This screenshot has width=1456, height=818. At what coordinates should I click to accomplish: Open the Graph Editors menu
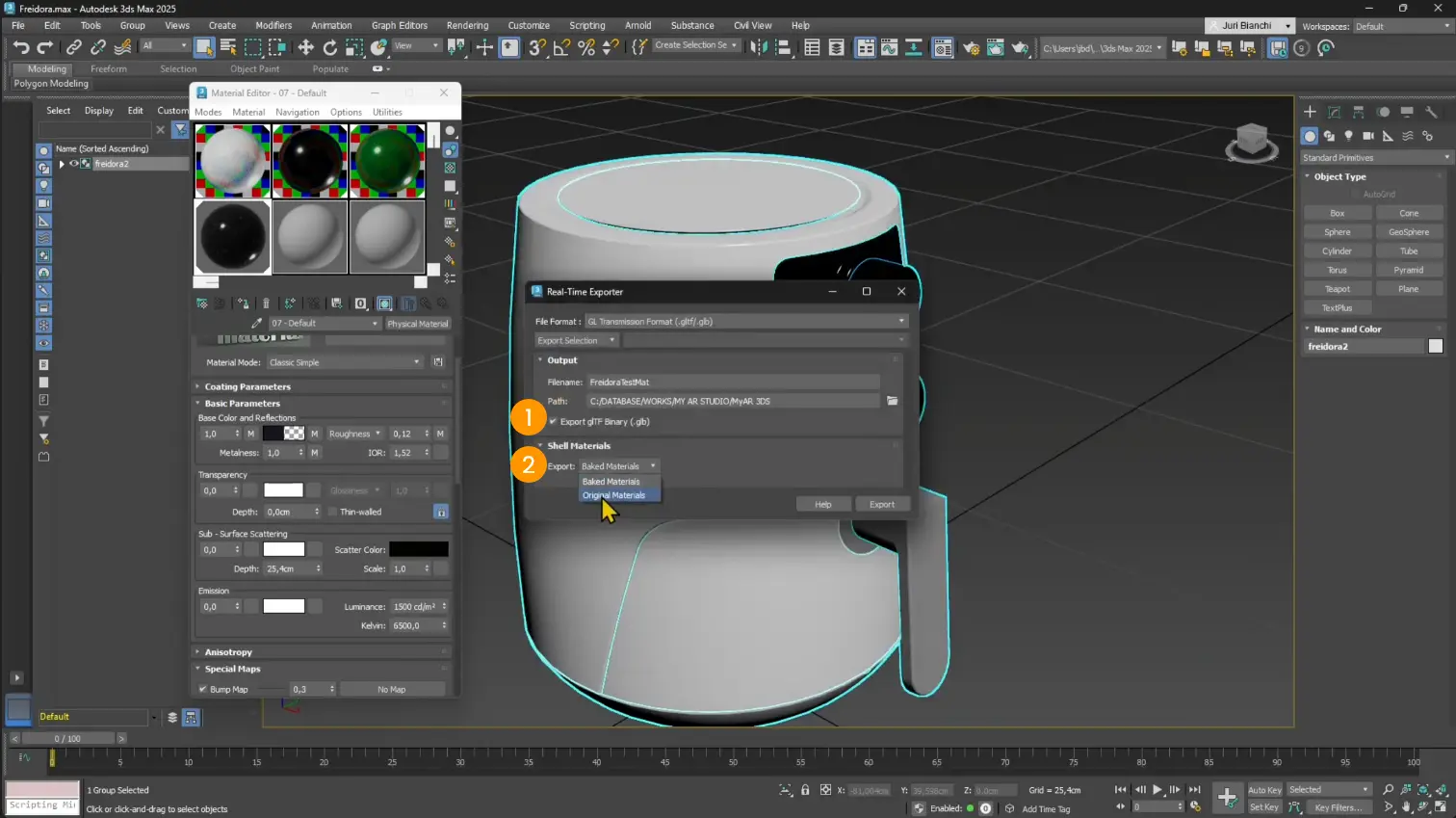click(x=399, y=25)
